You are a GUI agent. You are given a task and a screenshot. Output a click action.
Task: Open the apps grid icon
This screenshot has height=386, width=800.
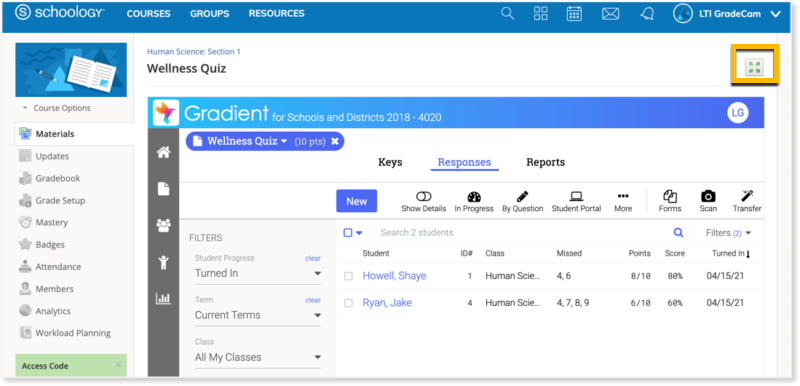(541, 13)
